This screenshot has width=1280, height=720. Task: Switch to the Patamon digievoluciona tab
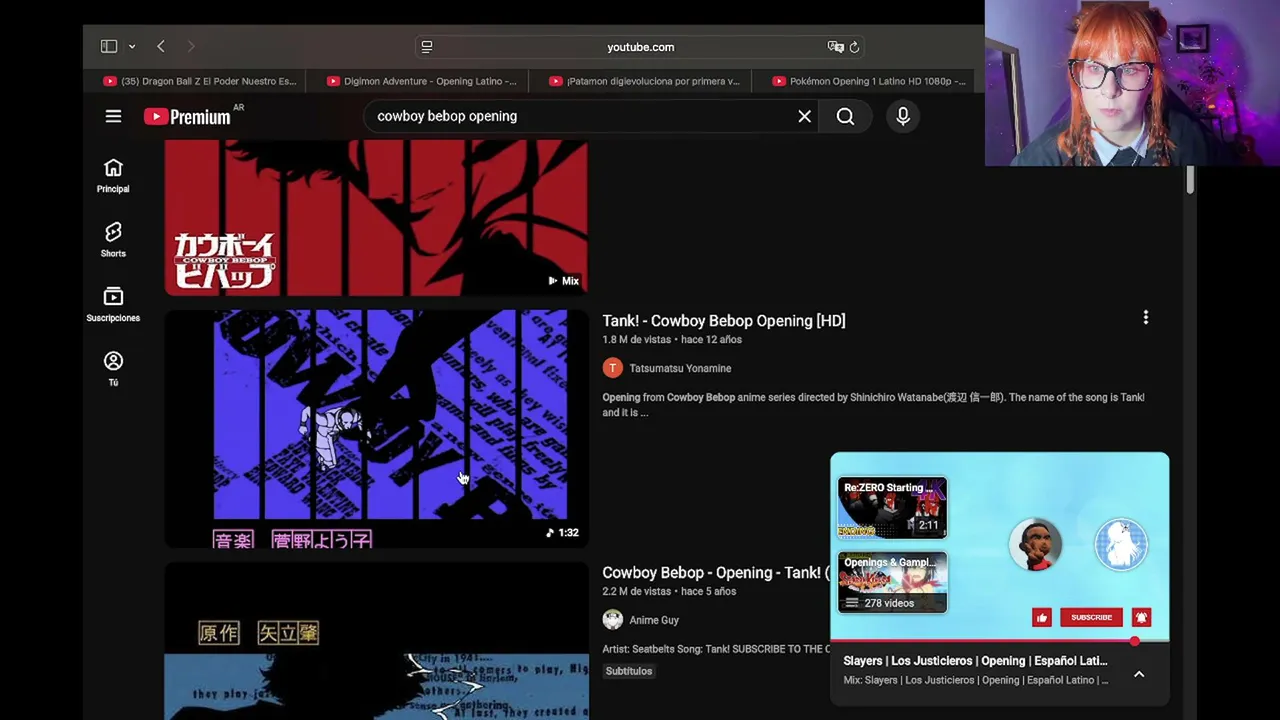point(645,81)
